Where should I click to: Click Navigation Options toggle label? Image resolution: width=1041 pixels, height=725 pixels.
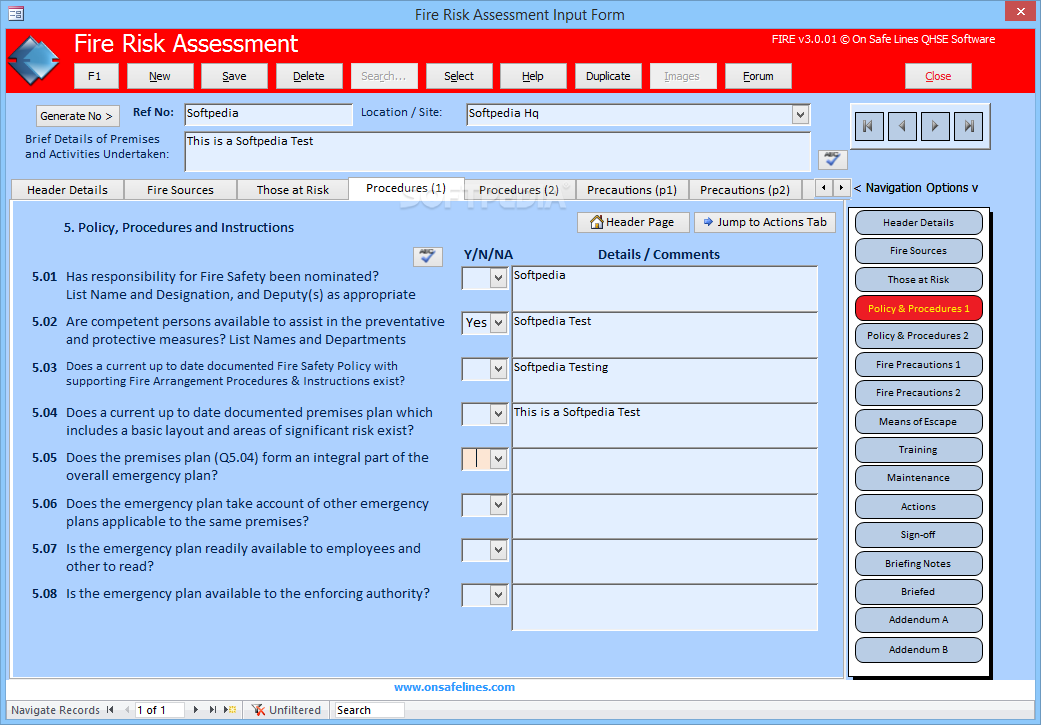(x=916, y=188)
